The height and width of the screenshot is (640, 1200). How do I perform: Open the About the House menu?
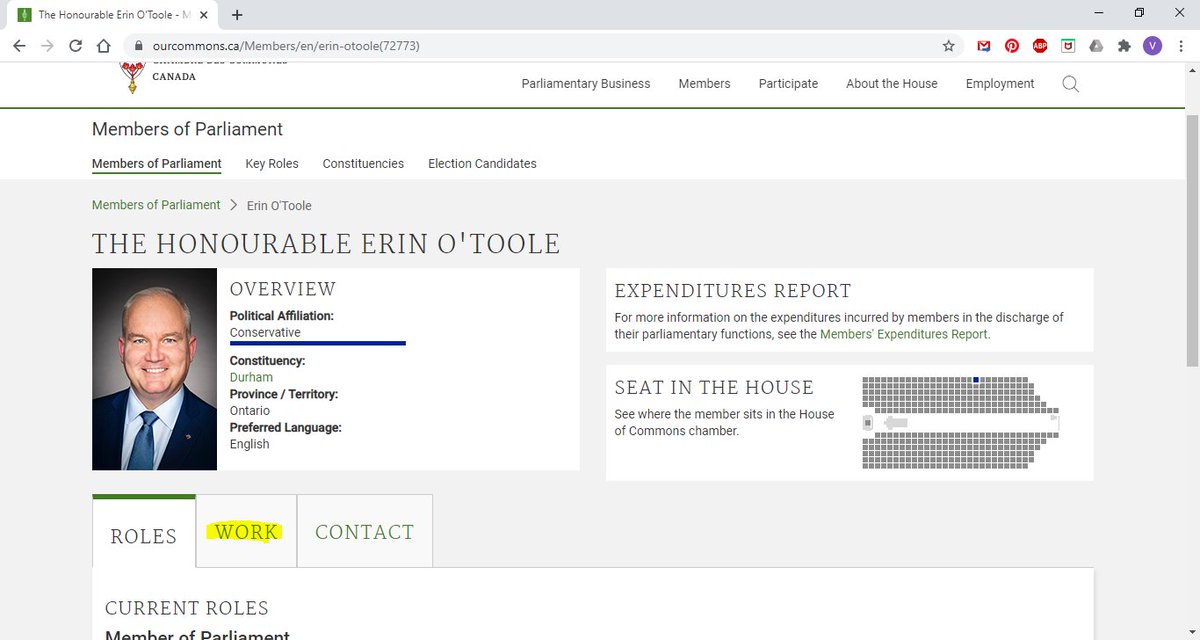[x=892, y=84]
